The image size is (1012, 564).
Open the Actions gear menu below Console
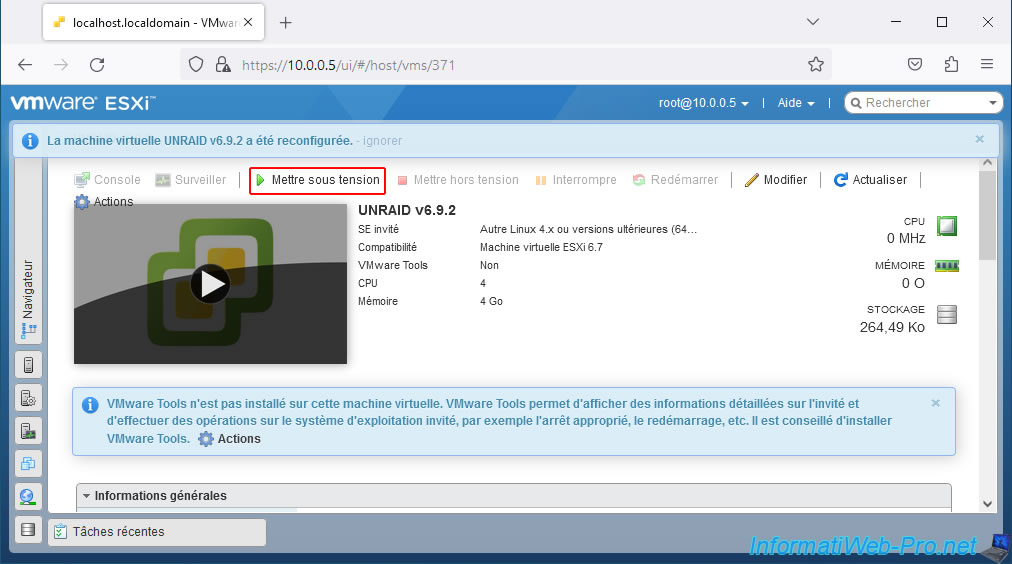tap(103, 201)
